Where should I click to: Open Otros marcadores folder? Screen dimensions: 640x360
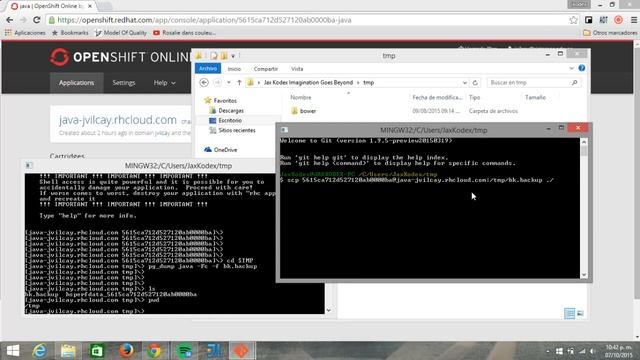[610, 33]
